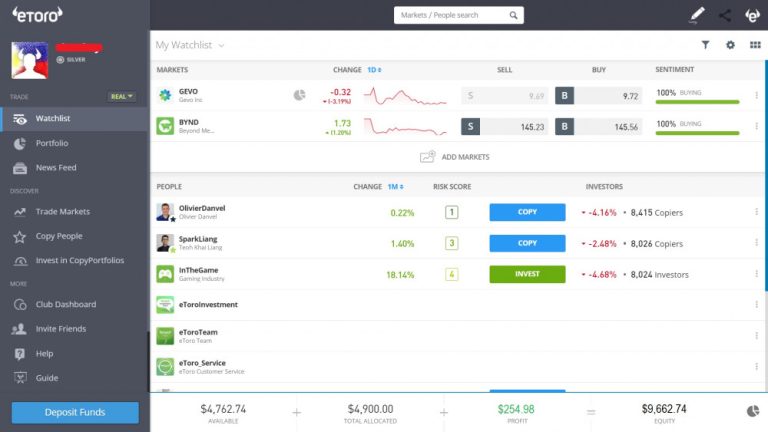Click the share icon in top bar

[725, 15]
